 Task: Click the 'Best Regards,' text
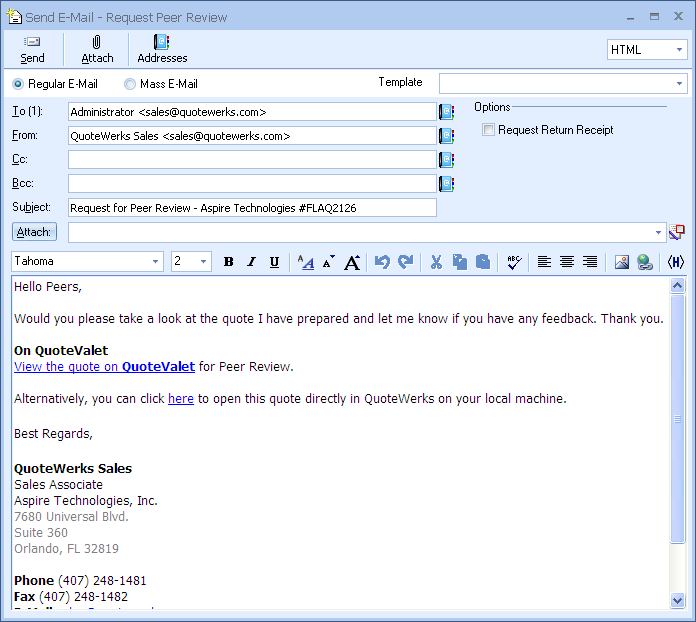[53, 434]
